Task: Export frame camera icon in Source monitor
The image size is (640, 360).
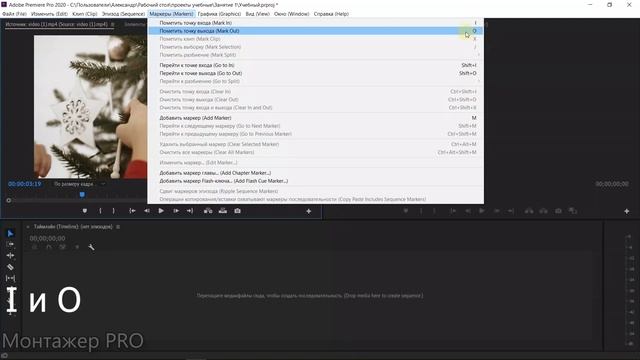Action: coord(238,211)
